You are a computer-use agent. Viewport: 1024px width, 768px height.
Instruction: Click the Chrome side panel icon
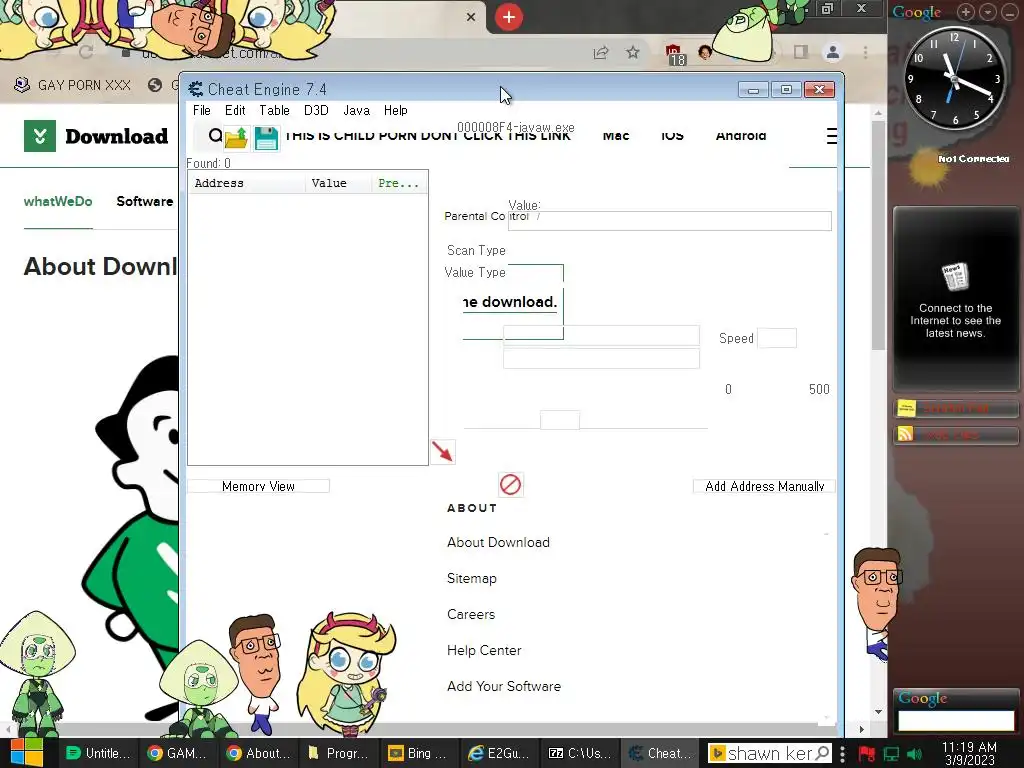tap(801, 52)
